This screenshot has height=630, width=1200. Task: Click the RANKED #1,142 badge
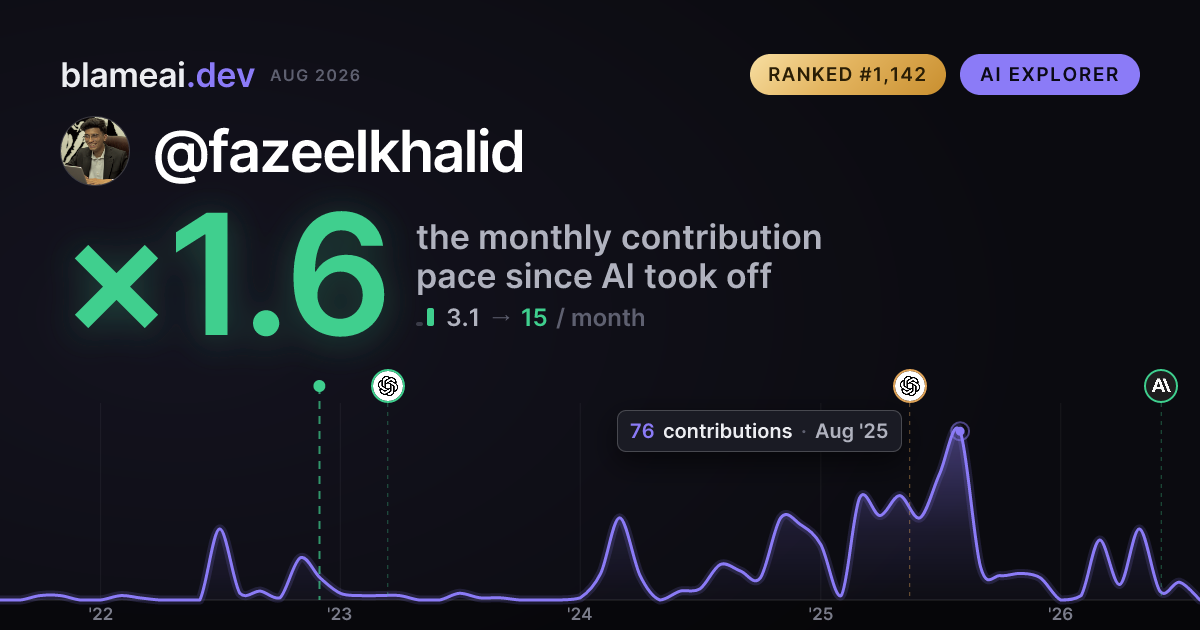pyautogui.click(x=847, y=75)
